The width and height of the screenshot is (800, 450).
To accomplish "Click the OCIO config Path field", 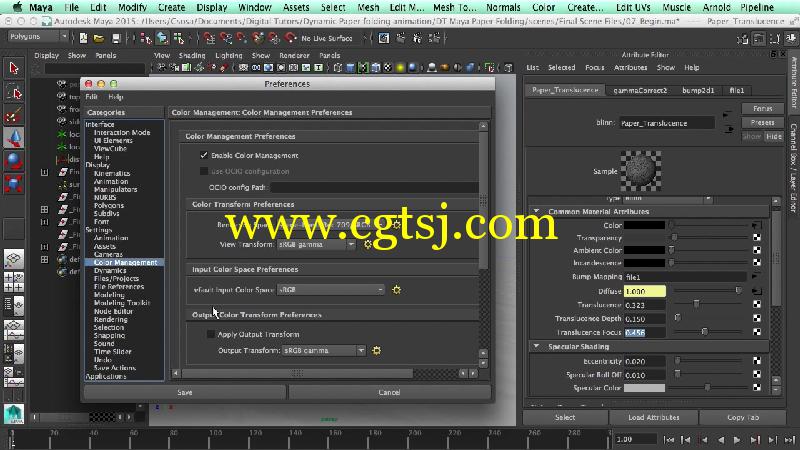I will 374,188.
